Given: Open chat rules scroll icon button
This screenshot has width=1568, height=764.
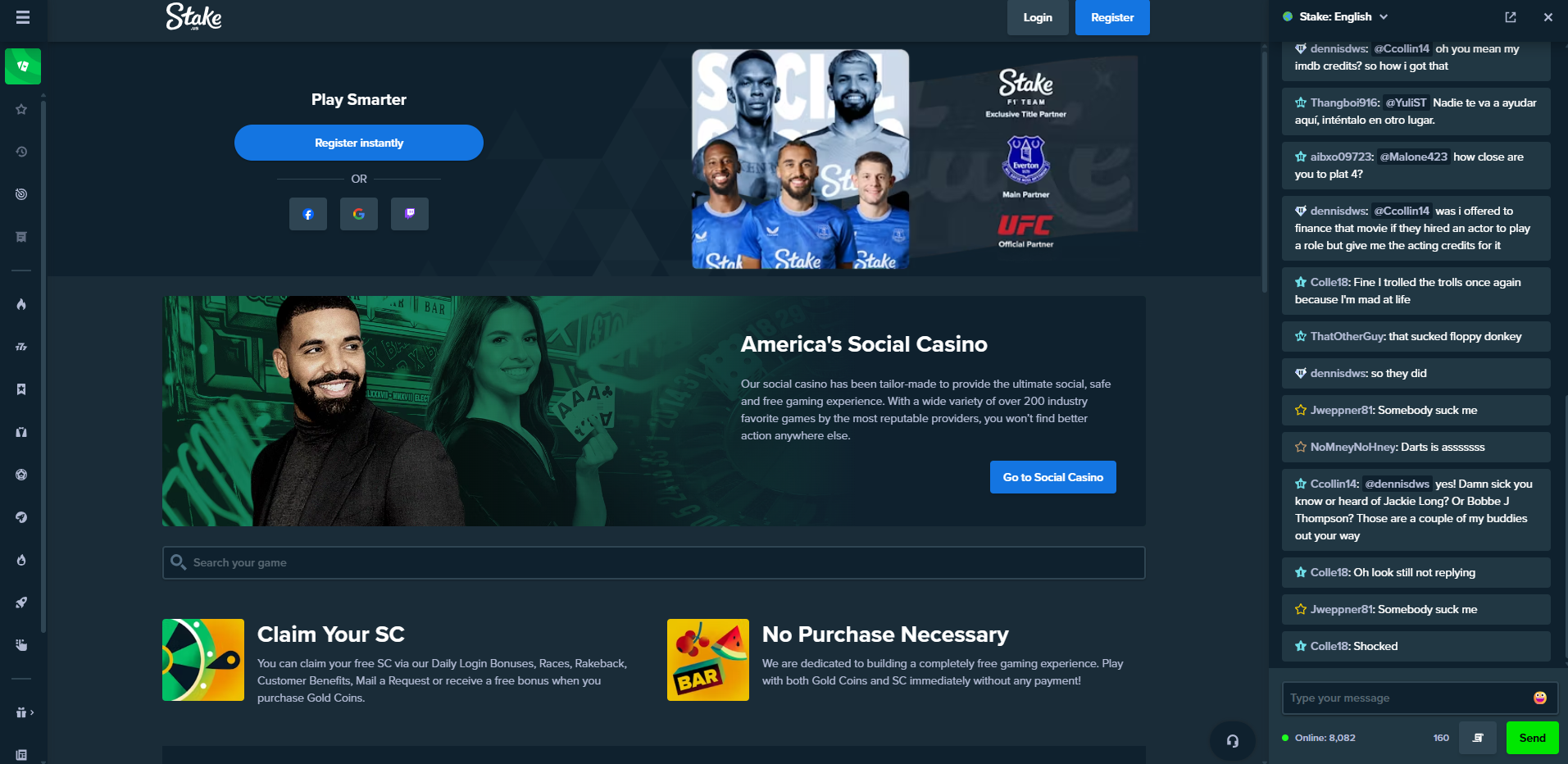Looking at the screenshot, I should (x=1478, y=738).
